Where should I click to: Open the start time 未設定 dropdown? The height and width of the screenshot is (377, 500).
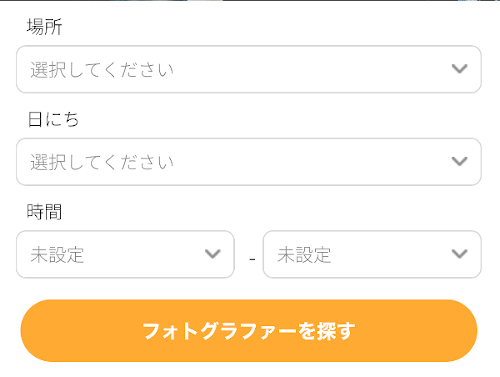point(125,254)
